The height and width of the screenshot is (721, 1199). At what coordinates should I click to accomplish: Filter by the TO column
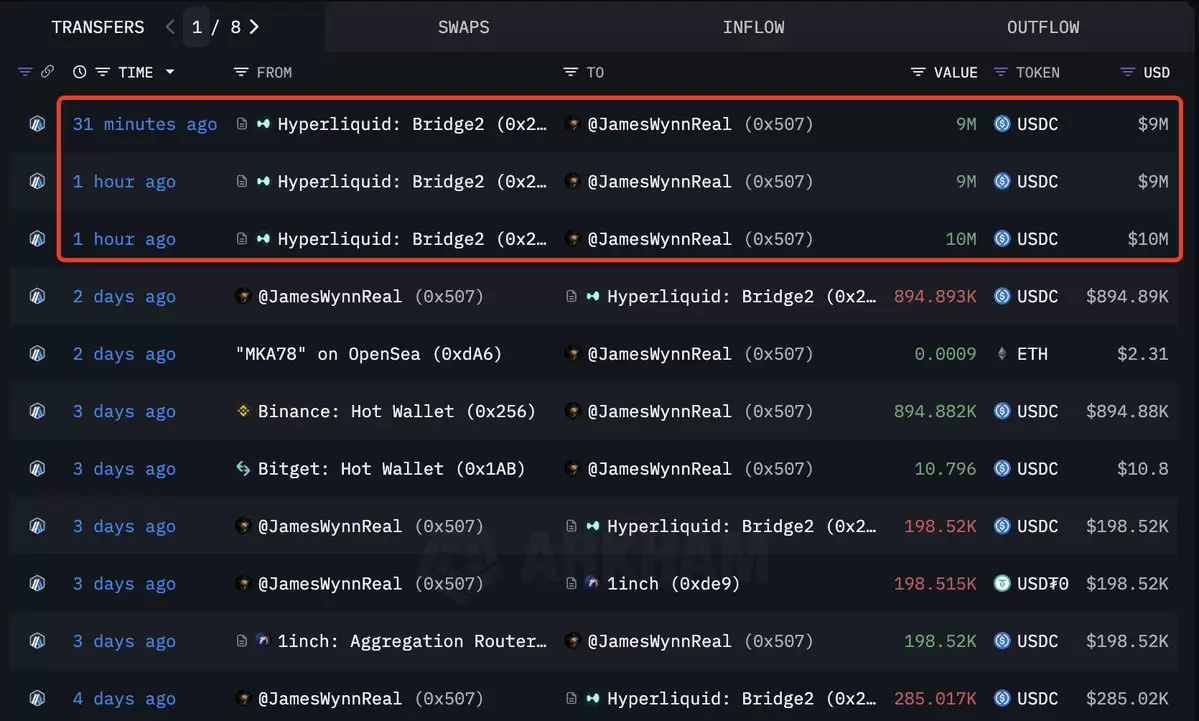570,72
